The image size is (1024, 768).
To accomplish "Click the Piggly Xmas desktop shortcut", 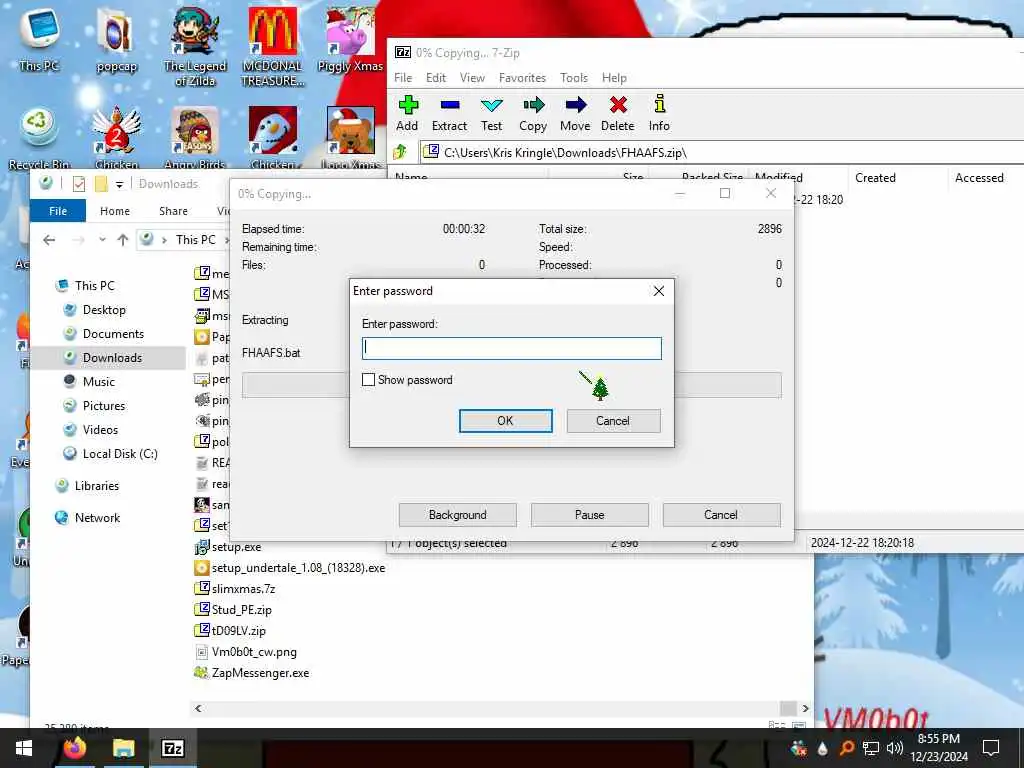I will [x=350, y=40].
